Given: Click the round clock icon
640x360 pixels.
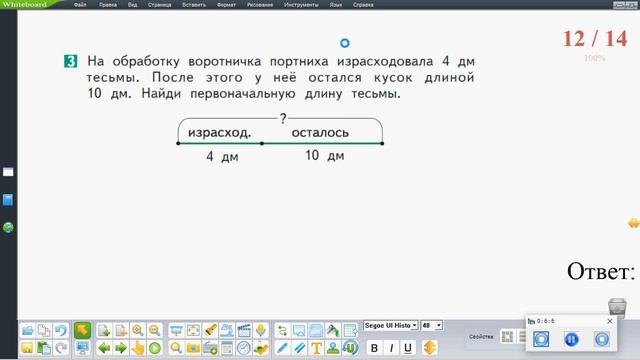Looking at the screenshot, I should pos(244,348).
